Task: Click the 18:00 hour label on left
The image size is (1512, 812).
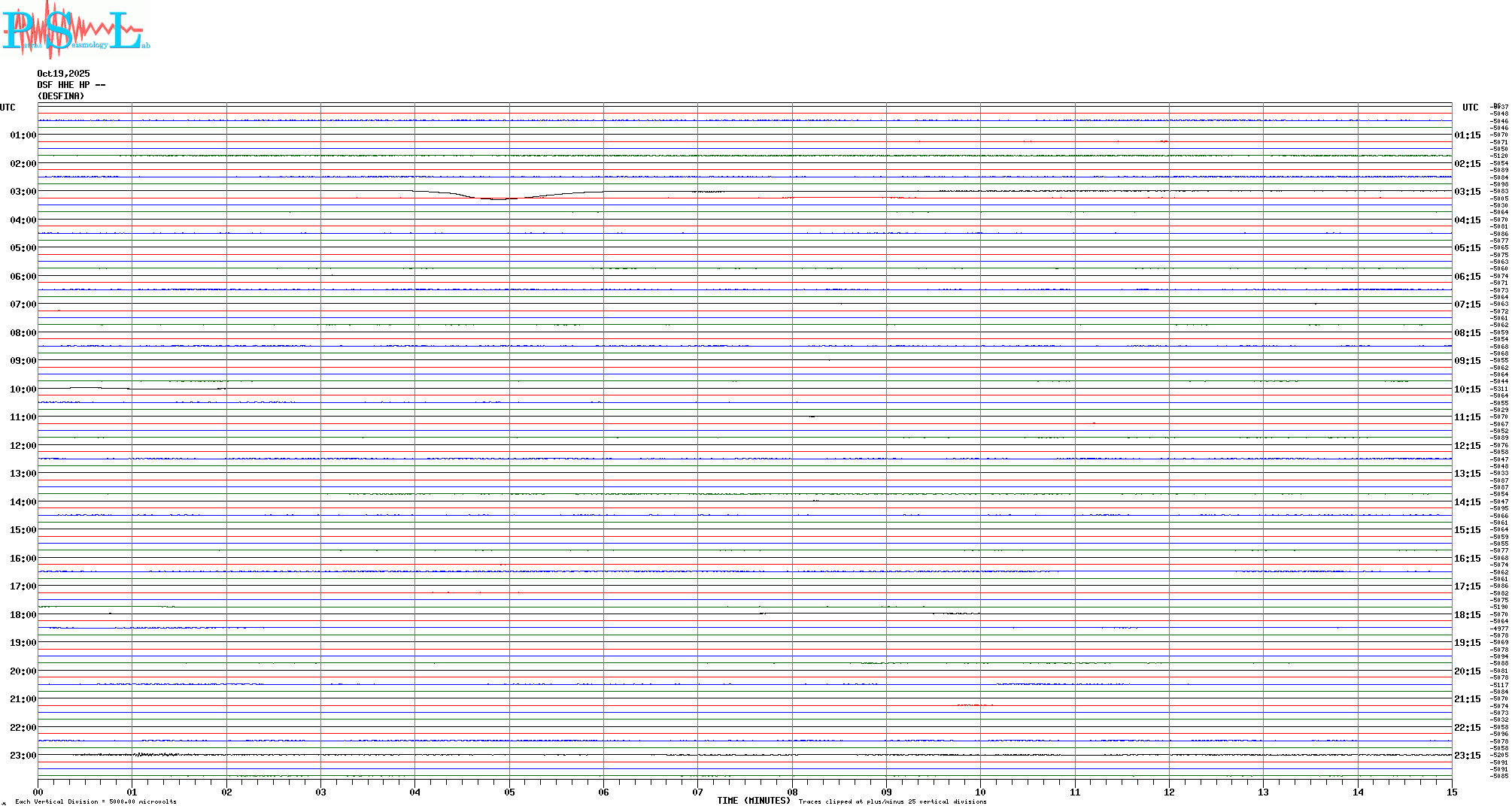Action: (23, 615)
